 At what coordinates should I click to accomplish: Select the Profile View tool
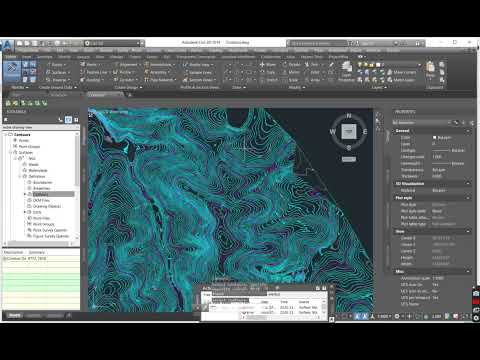pyautogui.click(x=198, y=64)
